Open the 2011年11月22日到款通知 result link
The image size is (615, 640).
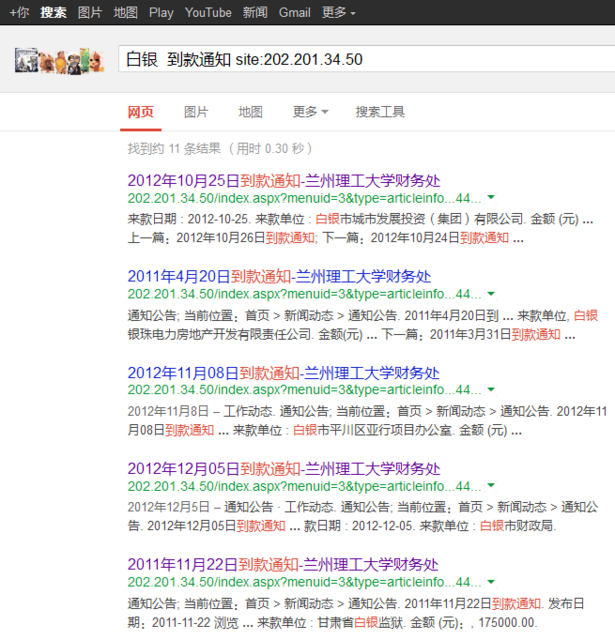[283, 565]
